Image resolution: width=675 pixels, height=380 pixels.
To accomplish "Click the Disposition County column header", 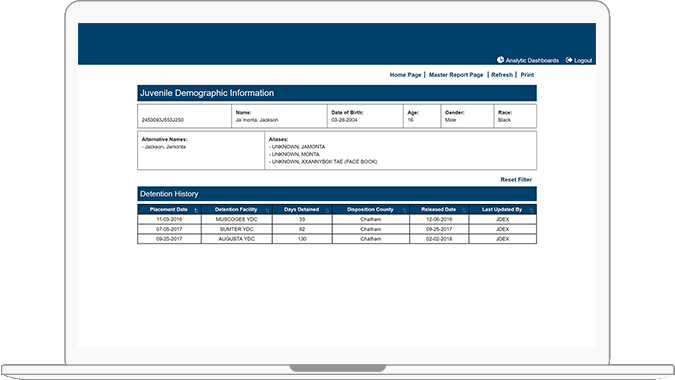I will (x=370, y=210).
